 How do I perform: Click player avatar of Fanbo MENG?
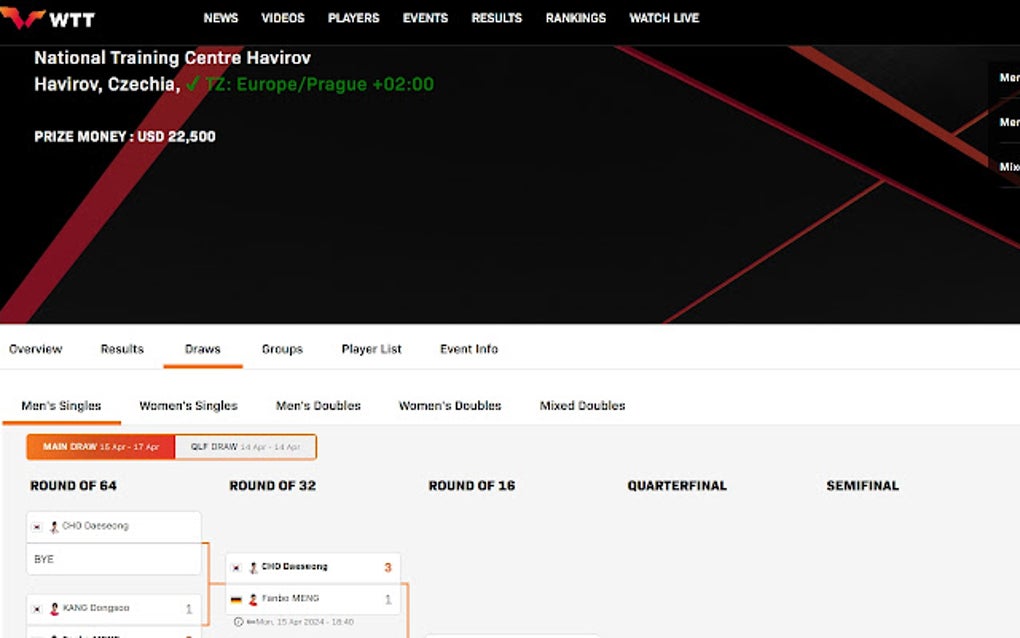click(x=253, y=600)
